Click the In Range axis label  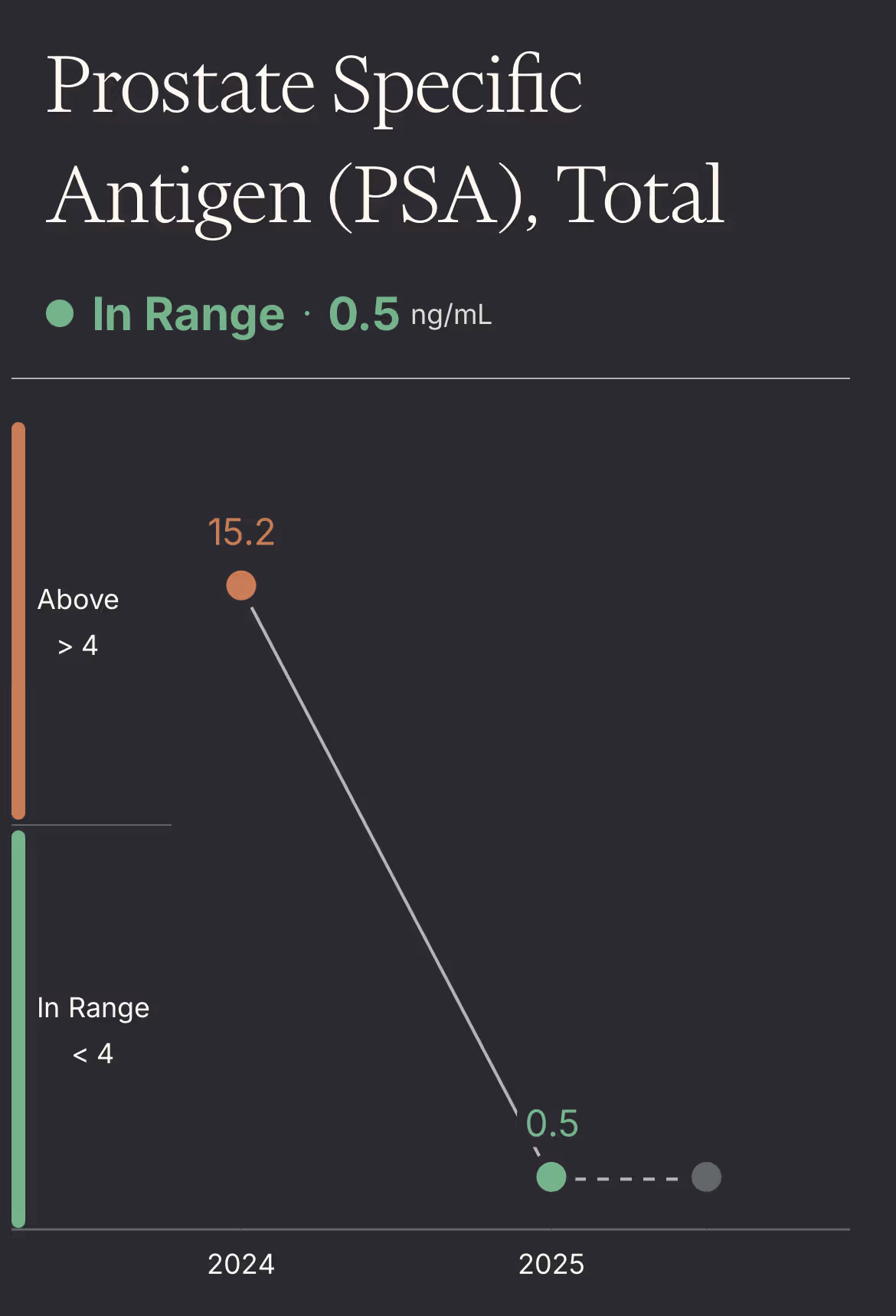(x=93, y=1008)
